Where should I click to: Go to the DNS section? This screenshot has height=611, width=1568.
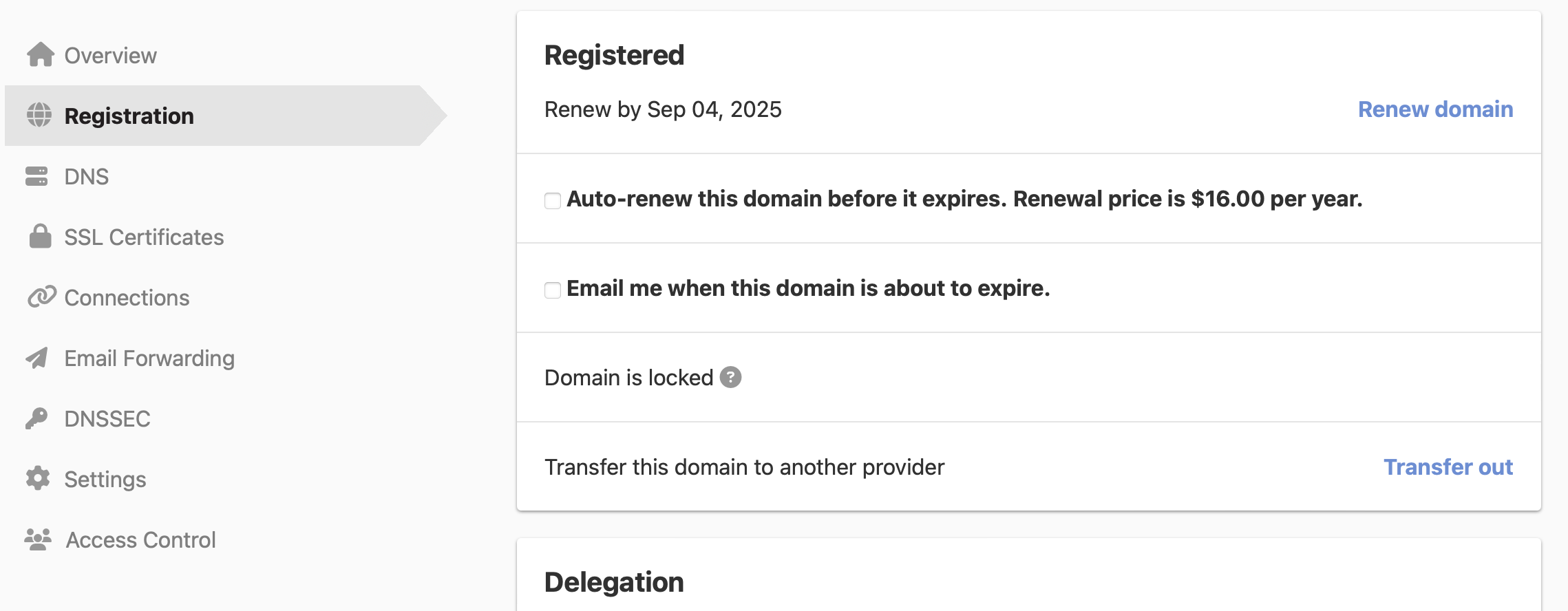(x=87, y=177)
